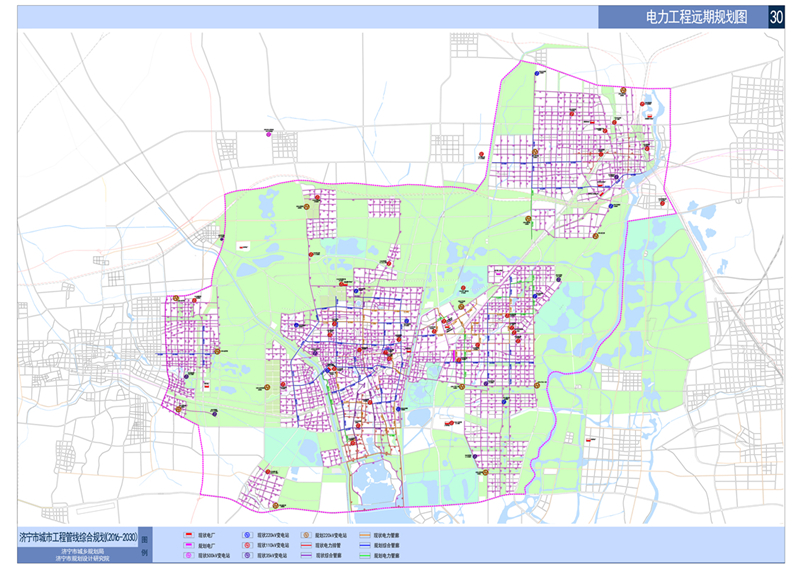
Task: Click the red 现状电厂 legend symbol
Action: pos(189,535)
